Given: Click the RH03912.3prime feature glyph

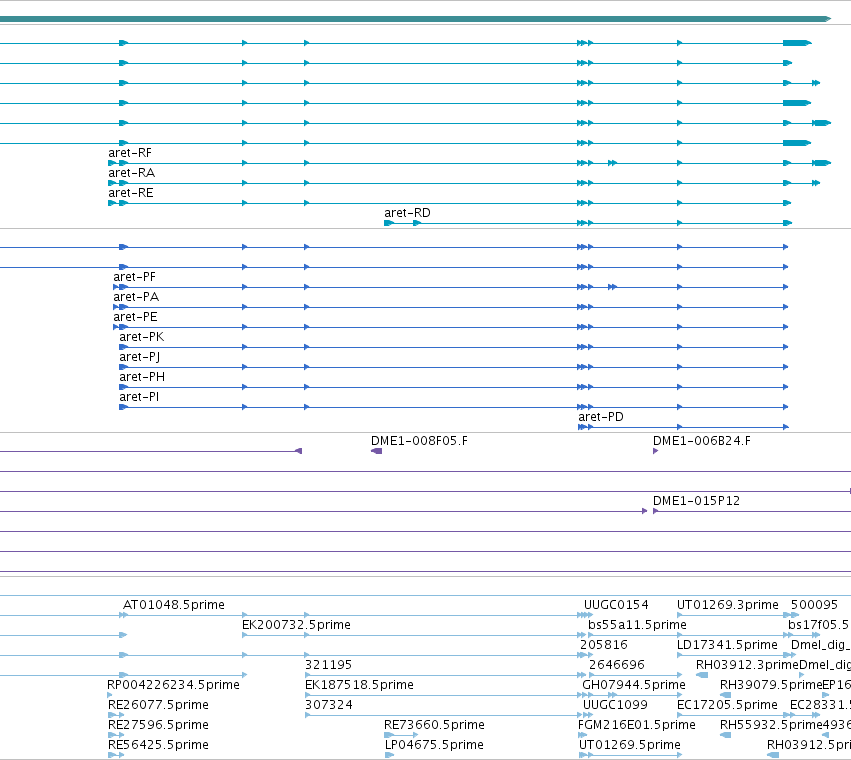Looking at the screenshot, I should point(702,675).
